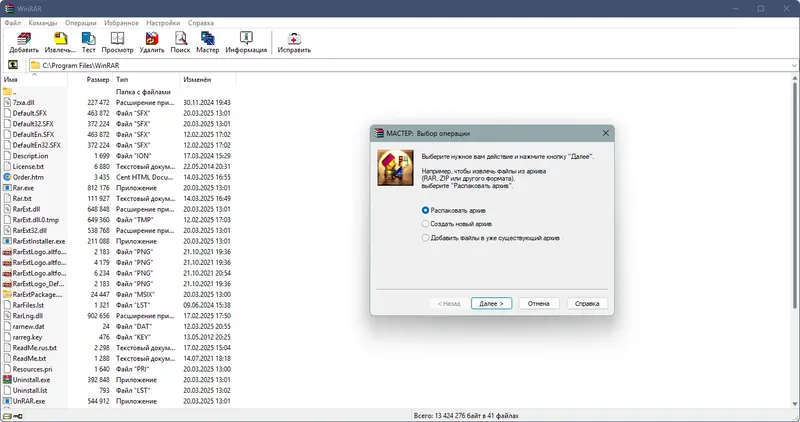Click the RarExtPackage folder-style icon
The height and width of the screenshot is (422, 800).
(7, 294)
